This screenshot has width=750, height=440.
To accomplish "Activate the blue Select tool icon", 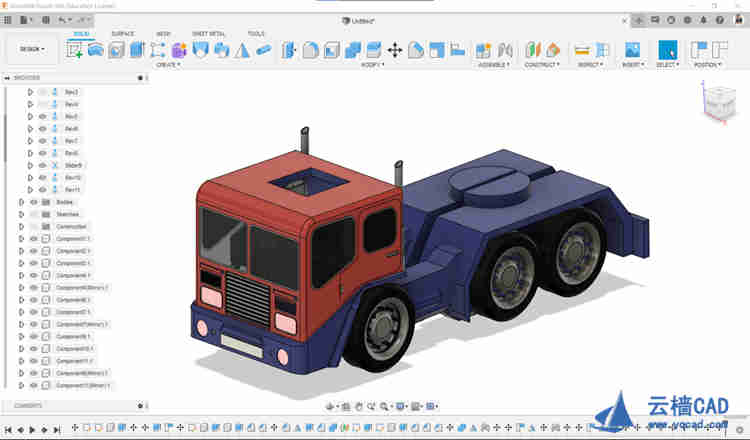I will pyautogui.click(x=667, y=50).
